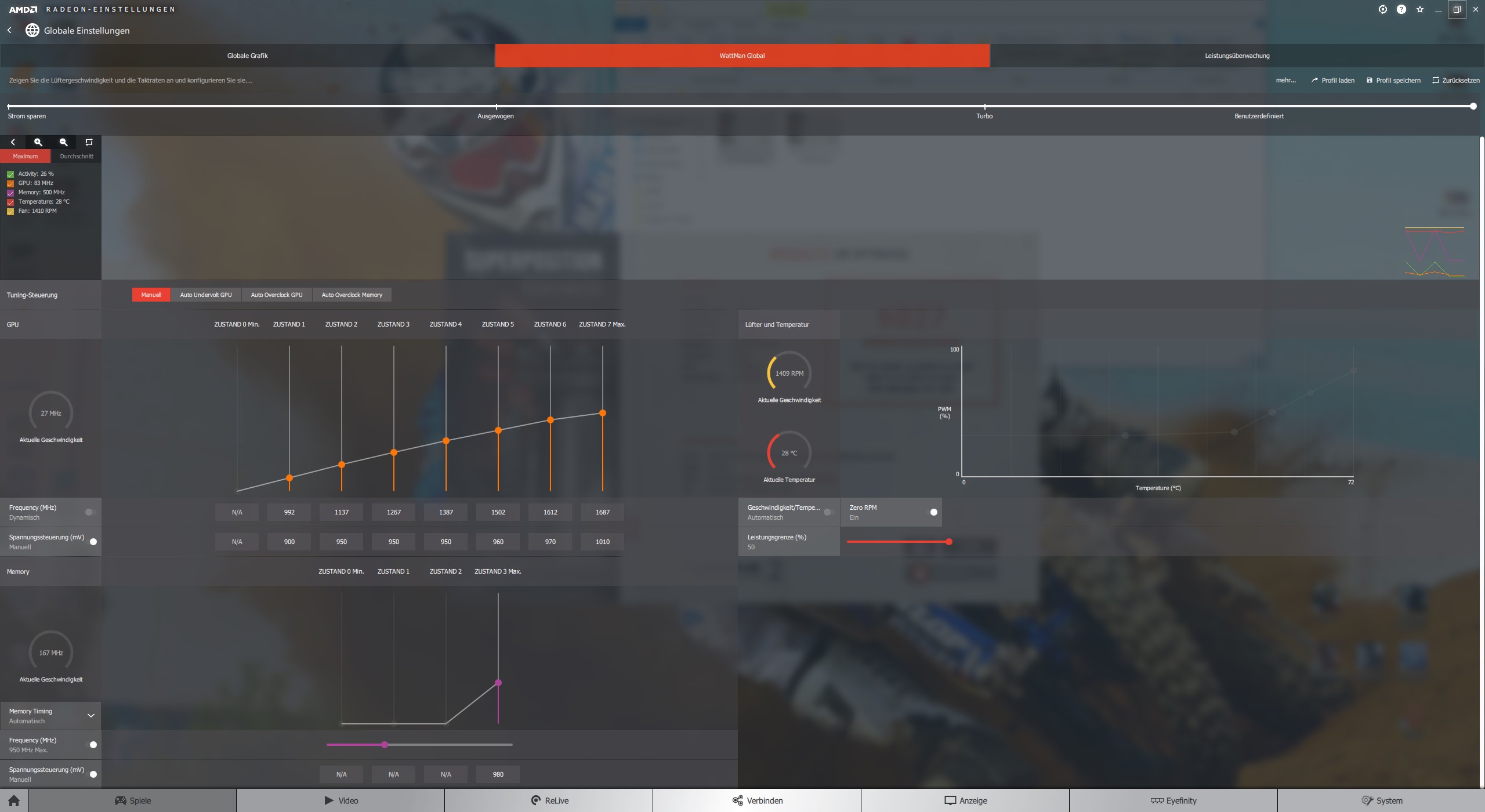Image resolution: width=1485 pixels, height=812 pixels.
Task: Uncheck the Fan RPM graph checkbox
Action: tap(10, 211)
